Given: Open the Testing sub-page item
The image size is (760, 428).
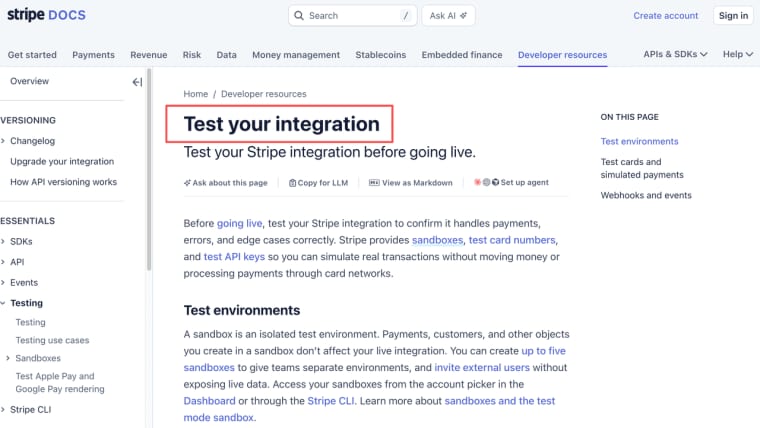Looking at the screenshot, I should point(30,322).
